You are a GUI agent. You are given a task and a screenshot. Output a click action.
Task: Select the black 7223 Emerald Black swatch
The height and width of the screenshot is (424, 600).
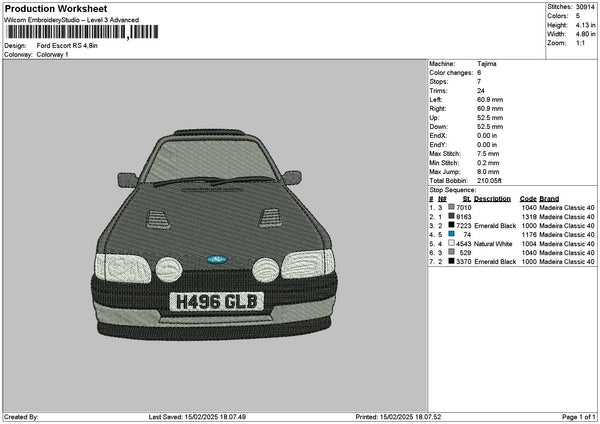pos(451,225)
